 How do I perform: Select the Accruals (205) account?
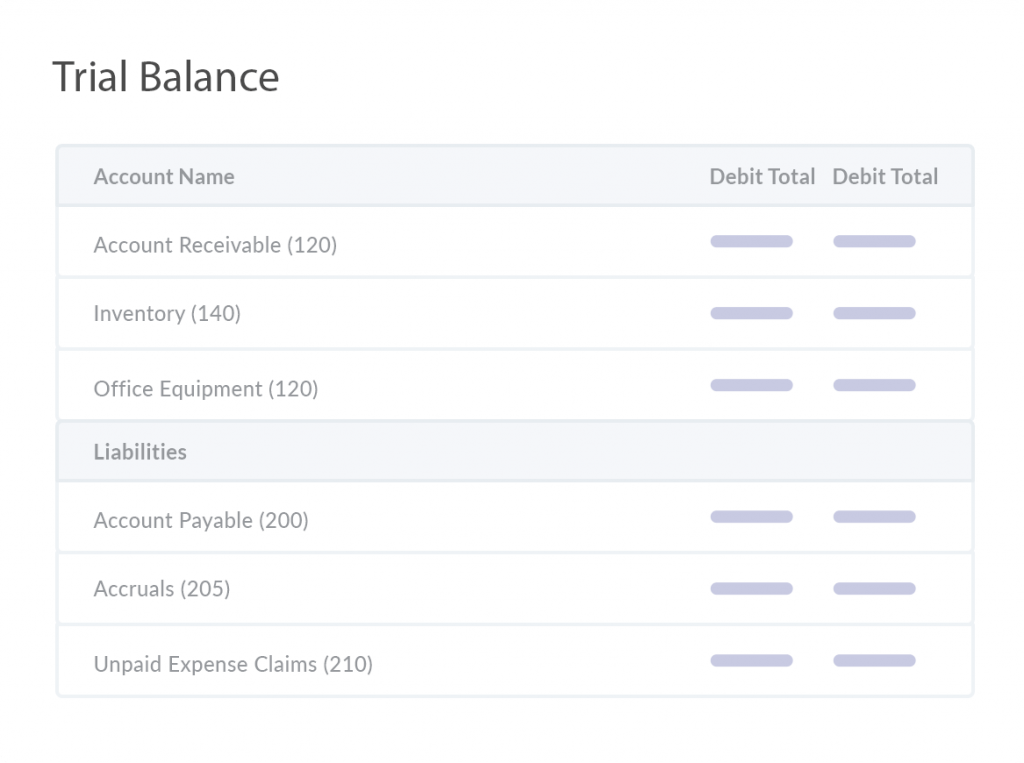pyautogui.click(x=515, y=589)
